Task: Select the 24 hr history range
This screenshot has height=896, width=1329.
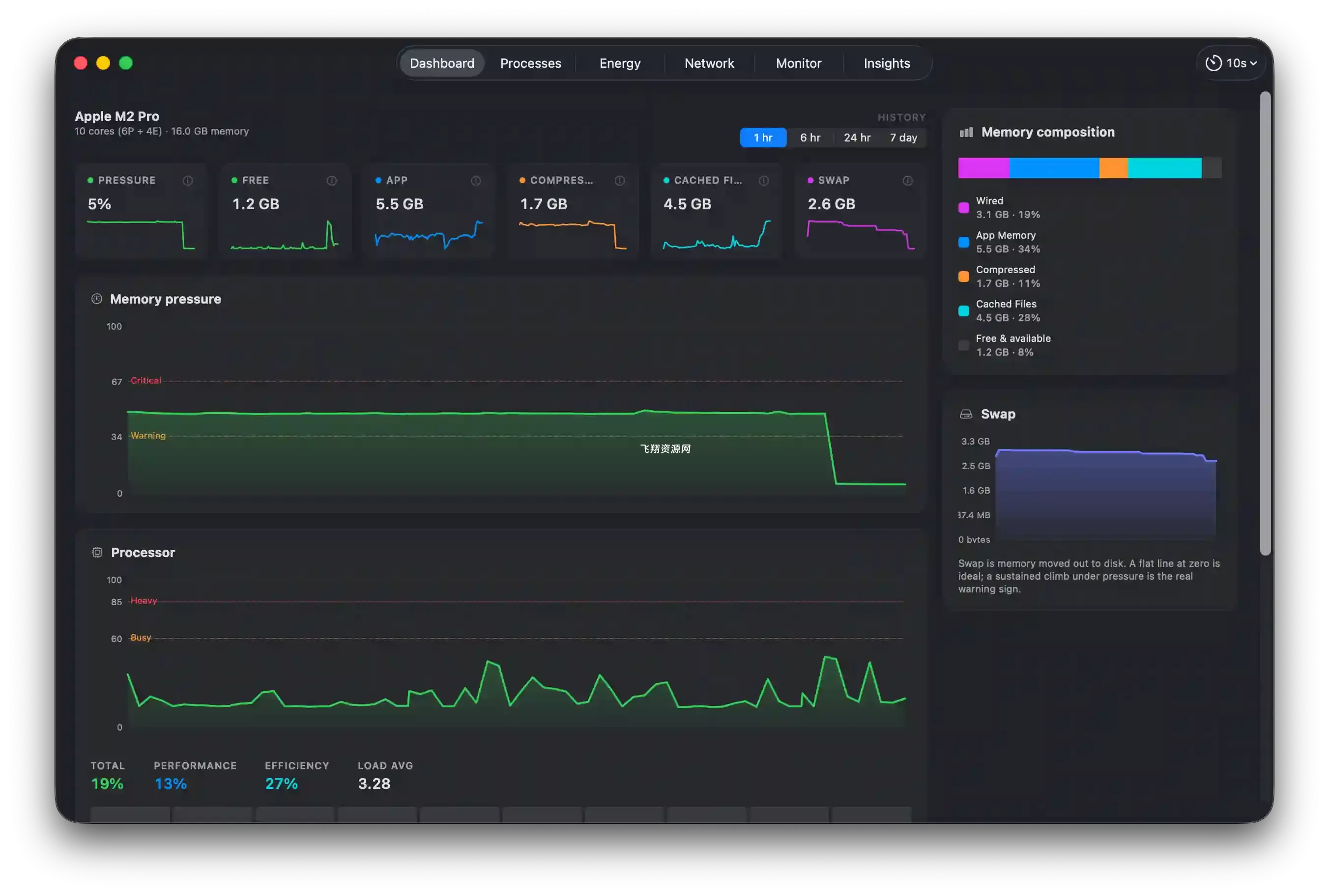Action: coord(857,138)
